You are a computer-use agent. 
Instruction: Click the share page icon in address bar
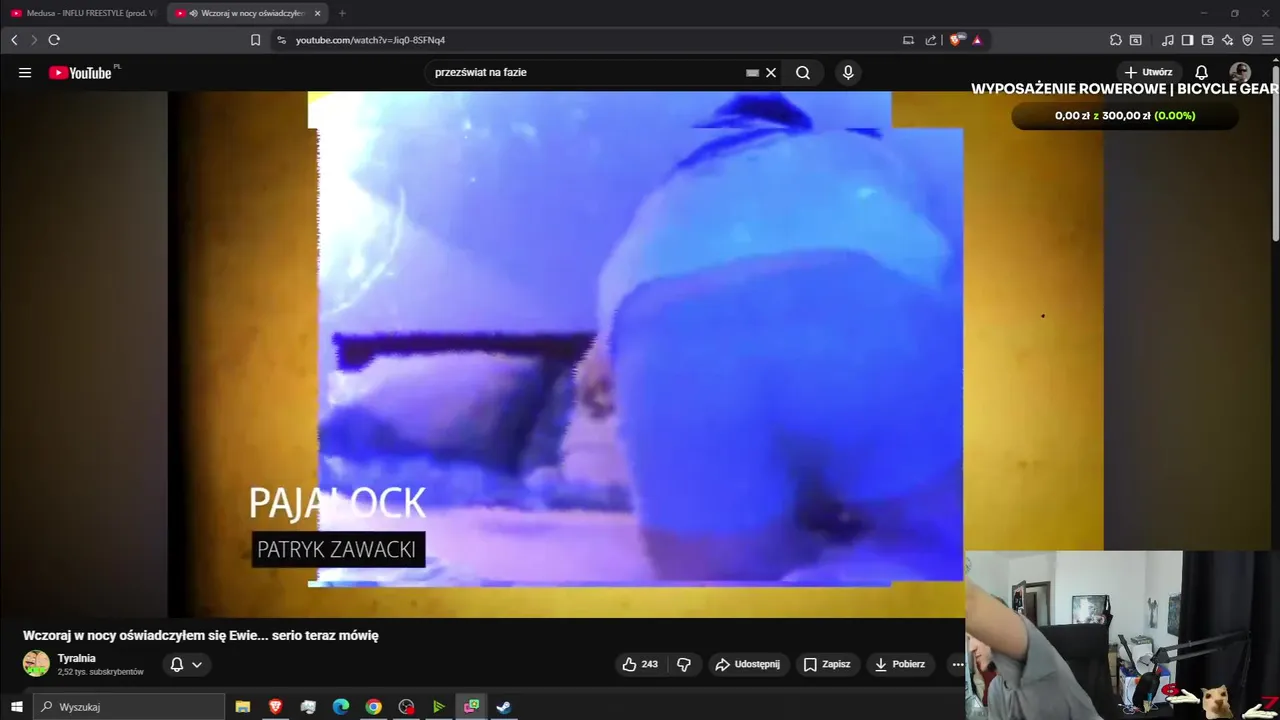(931, 40)
